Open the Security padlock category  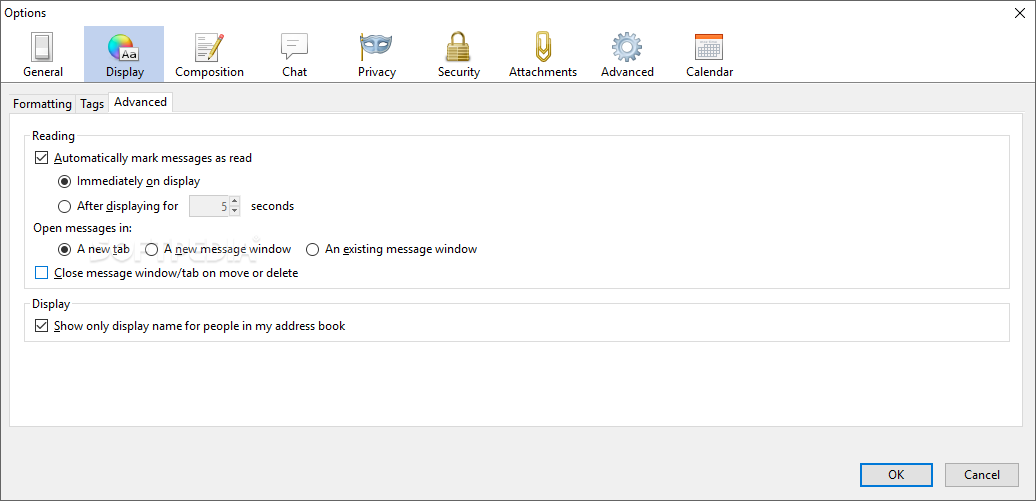coord(459,55)
